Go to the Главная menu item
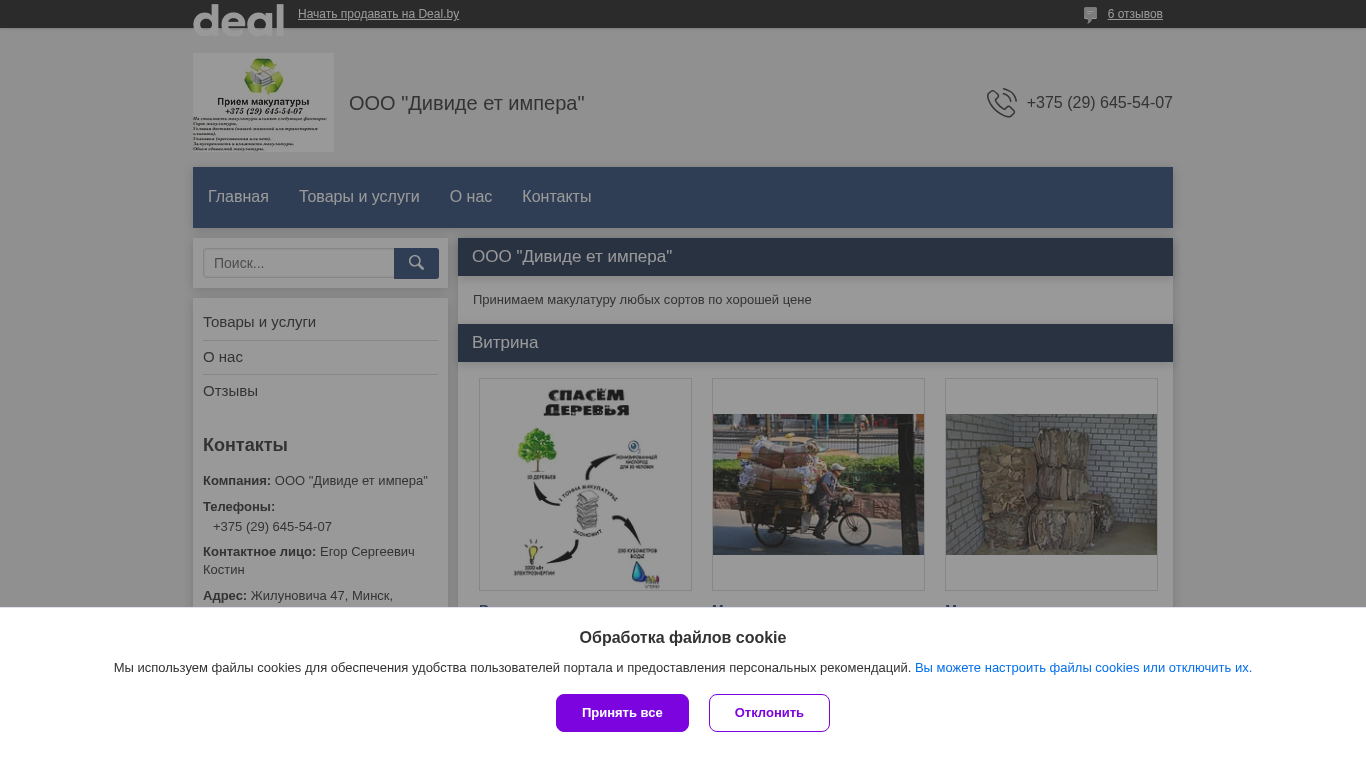Viewport: 1366px width, 768px height. [238, 197]
